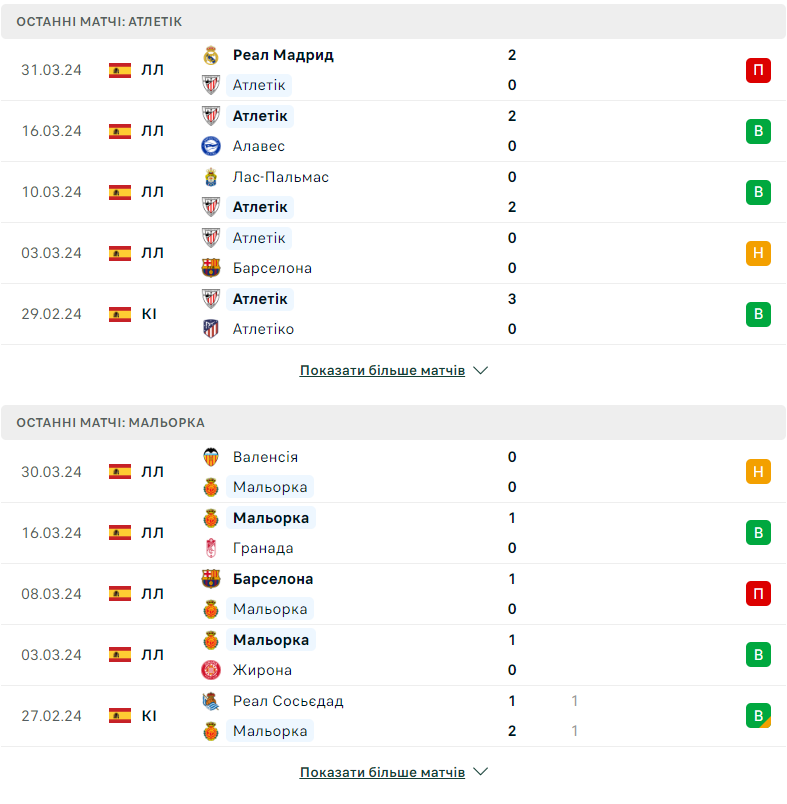Click the red 'П' loss badge for Real Madrid match

758,70
